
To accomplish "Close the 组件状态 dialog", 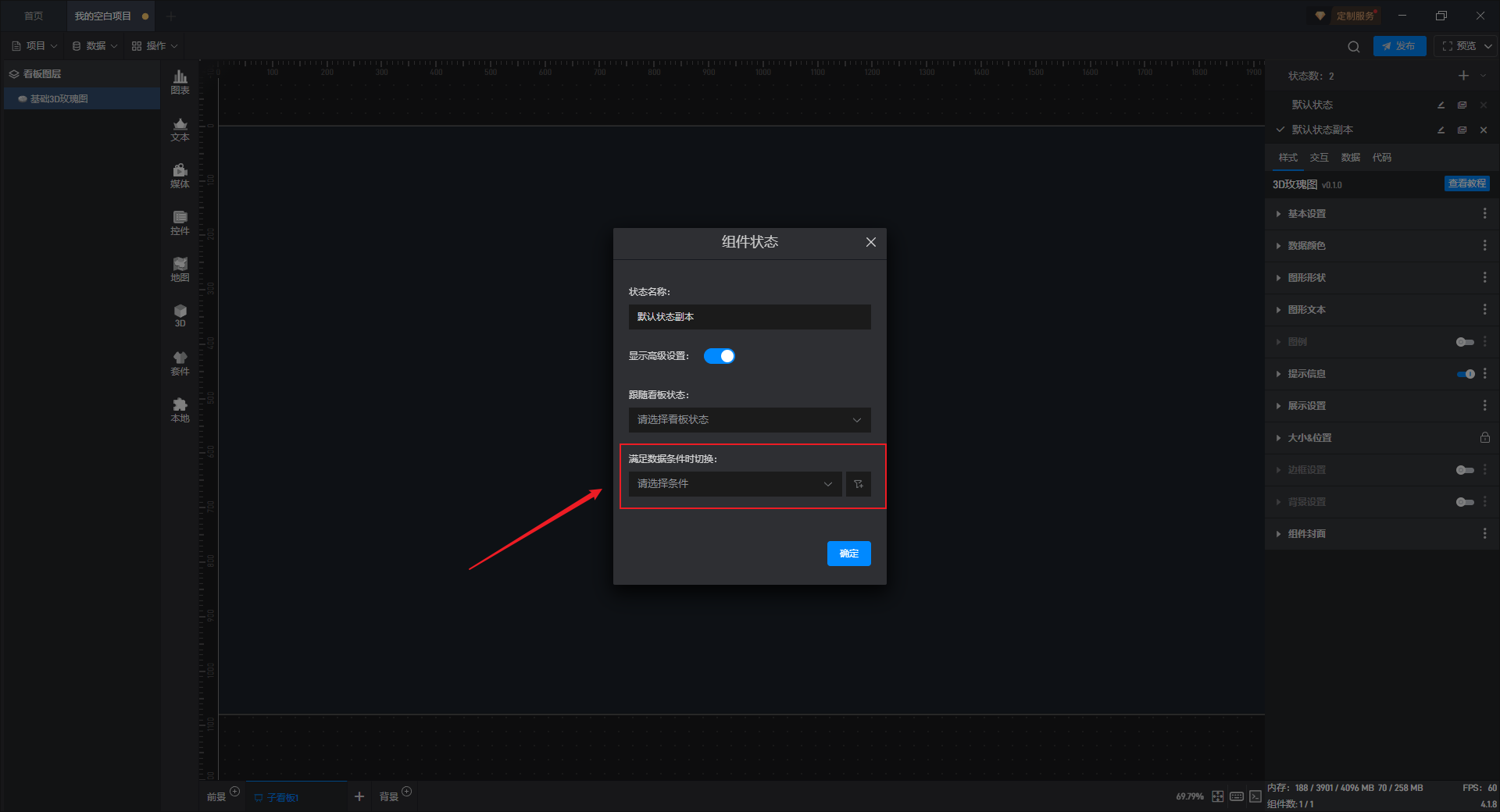I will pyautogui.click(x=871, y=242).
